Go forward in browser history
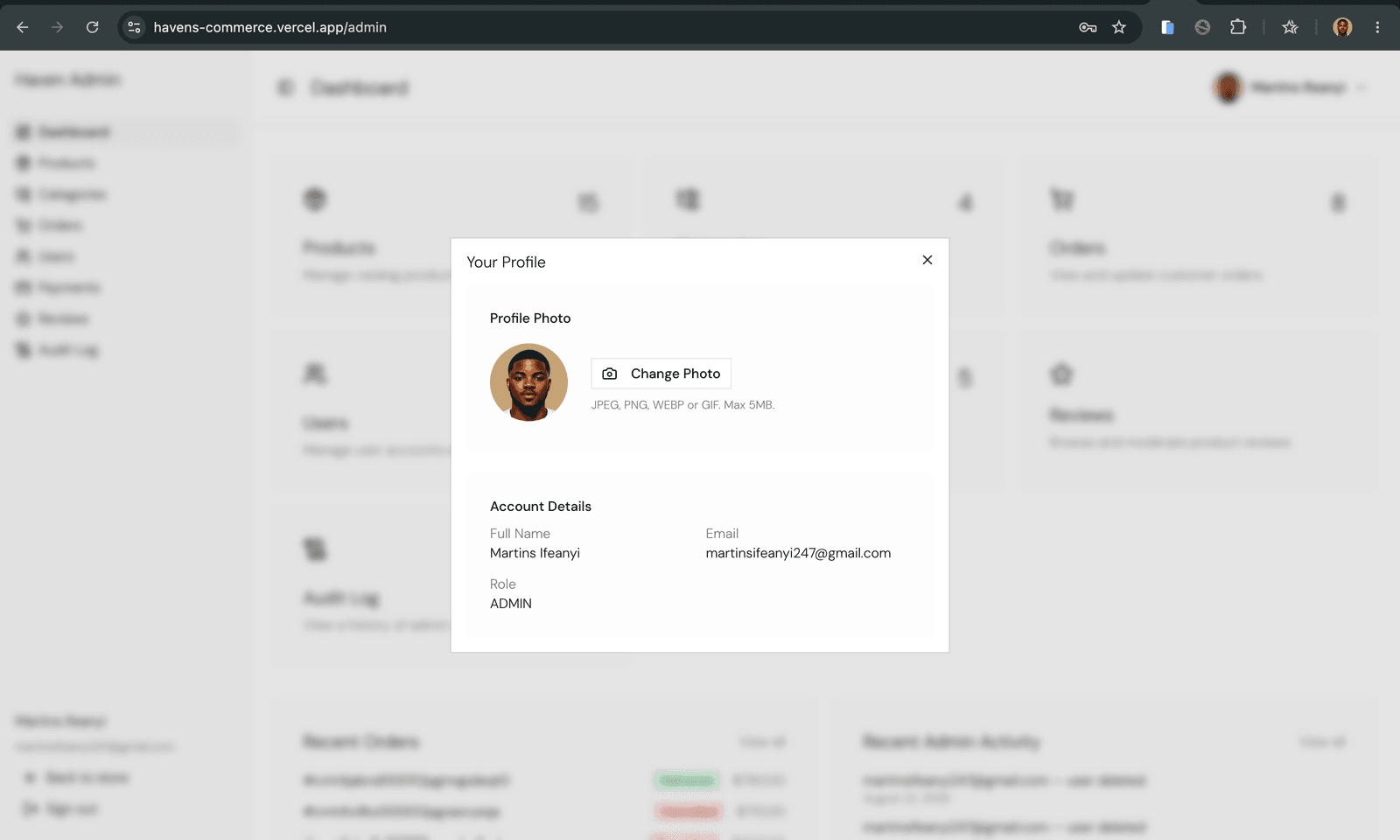This screenshot has width=1400, height=840. 58,27
